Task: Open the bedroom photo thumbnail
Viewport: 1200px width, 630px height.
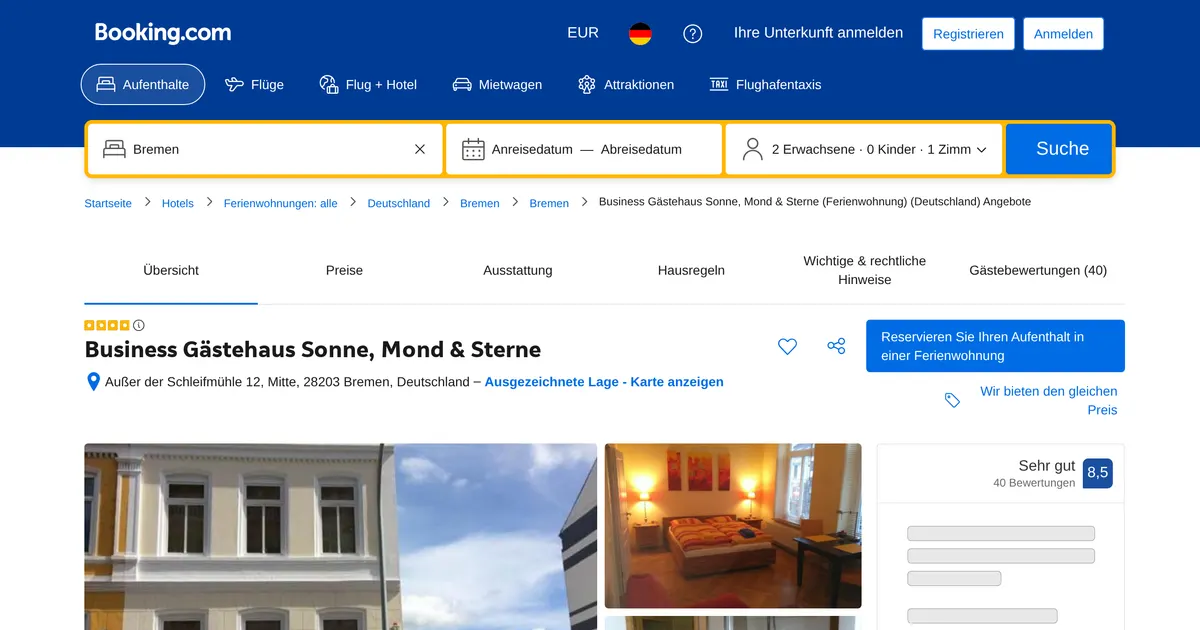Action: click(733, 526)
